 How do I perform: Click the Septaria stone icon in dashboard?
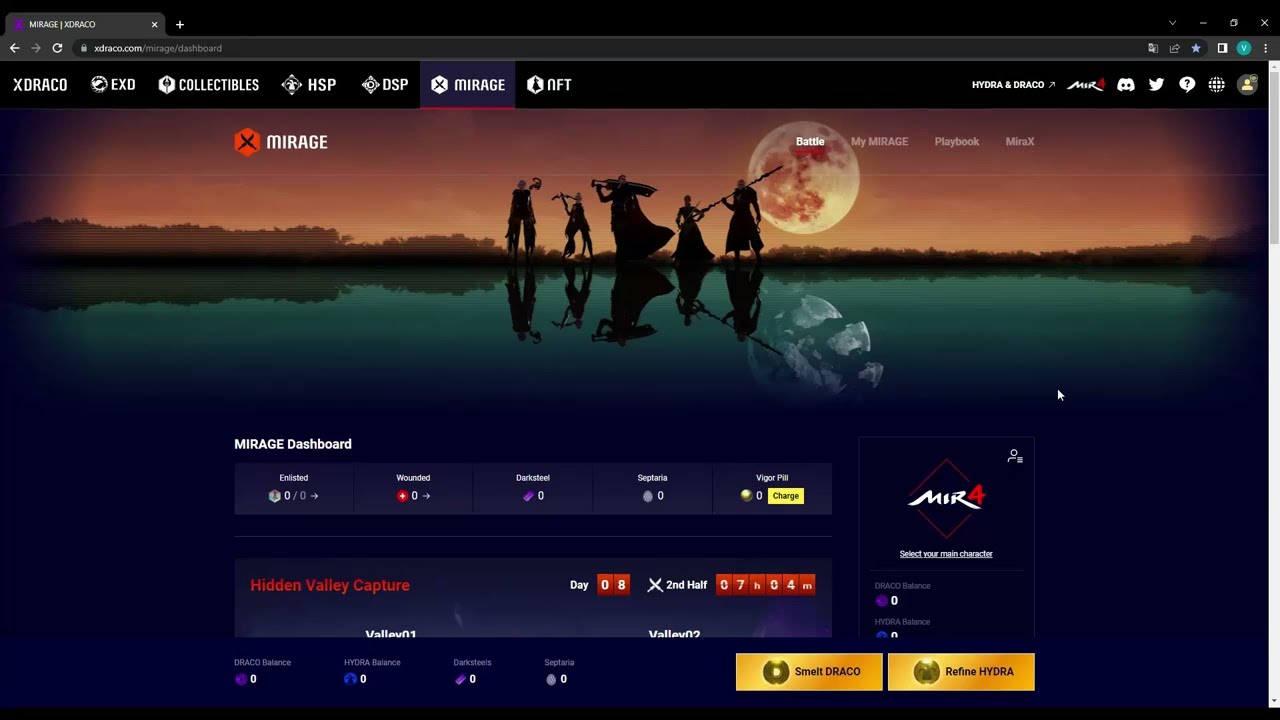[648, 496]
